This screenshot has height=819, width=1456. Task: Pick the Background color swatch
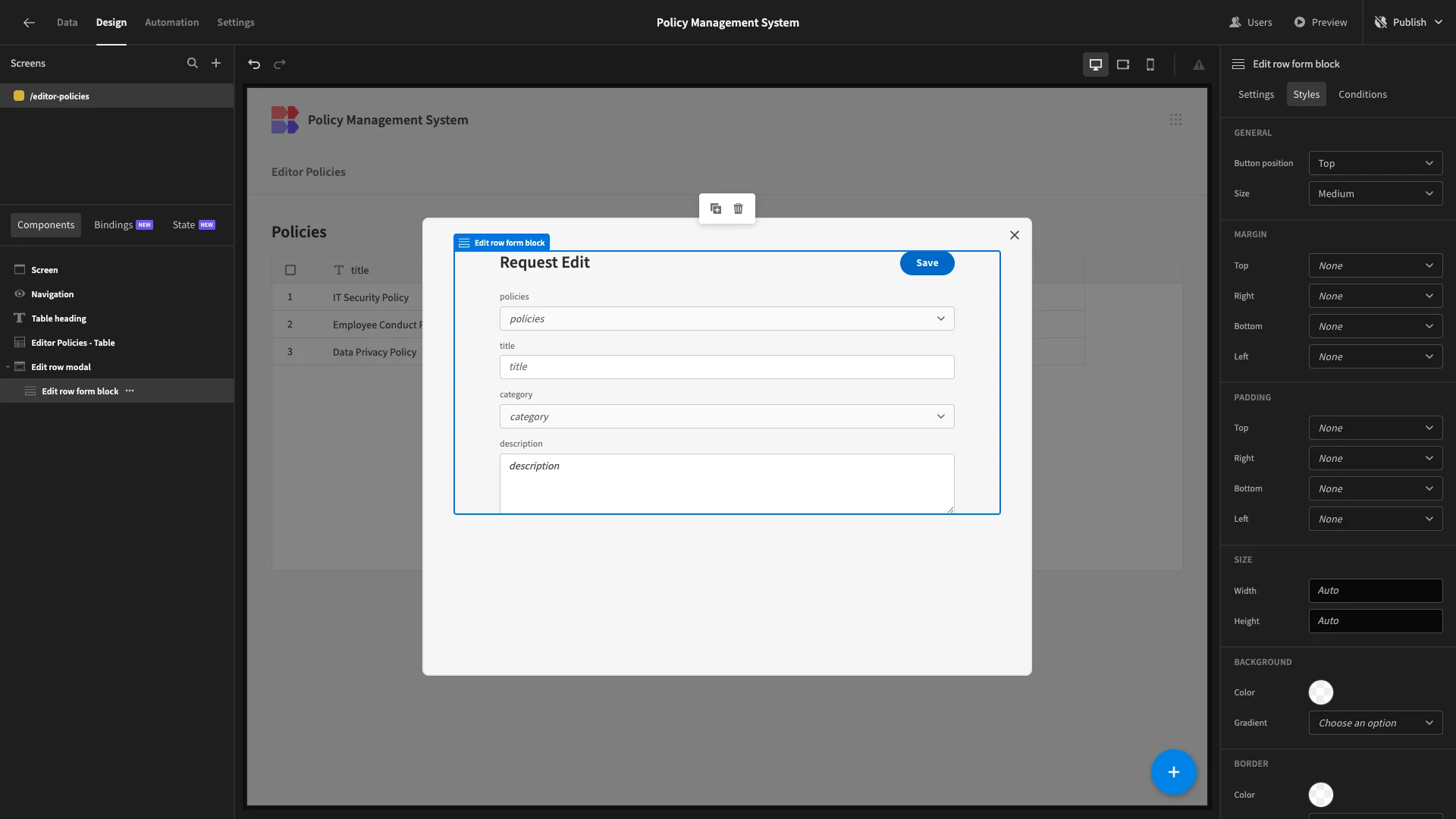[1321, 692]
